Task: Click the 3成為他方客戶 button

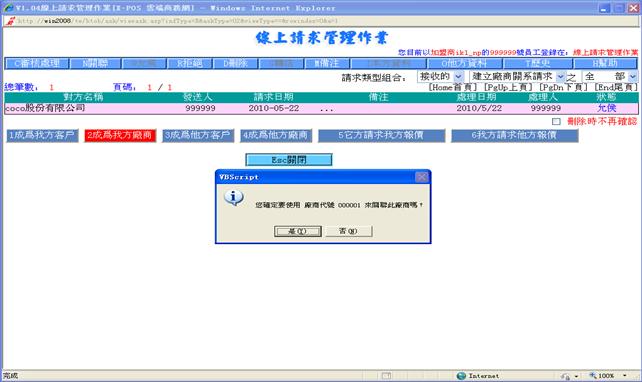Action: [x=198, y=136]
